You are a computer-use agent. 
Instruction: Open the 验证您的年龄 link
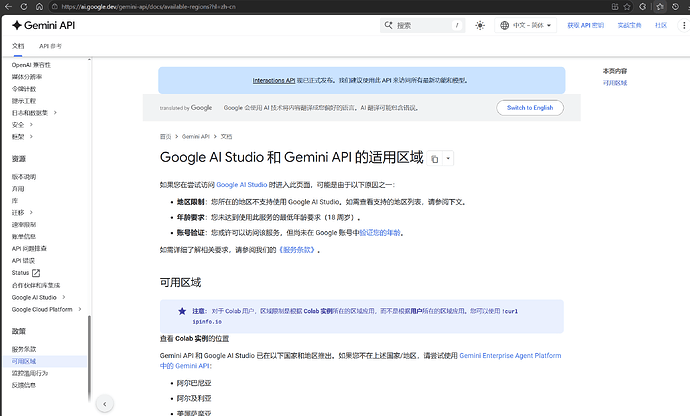tap(380, 233)
